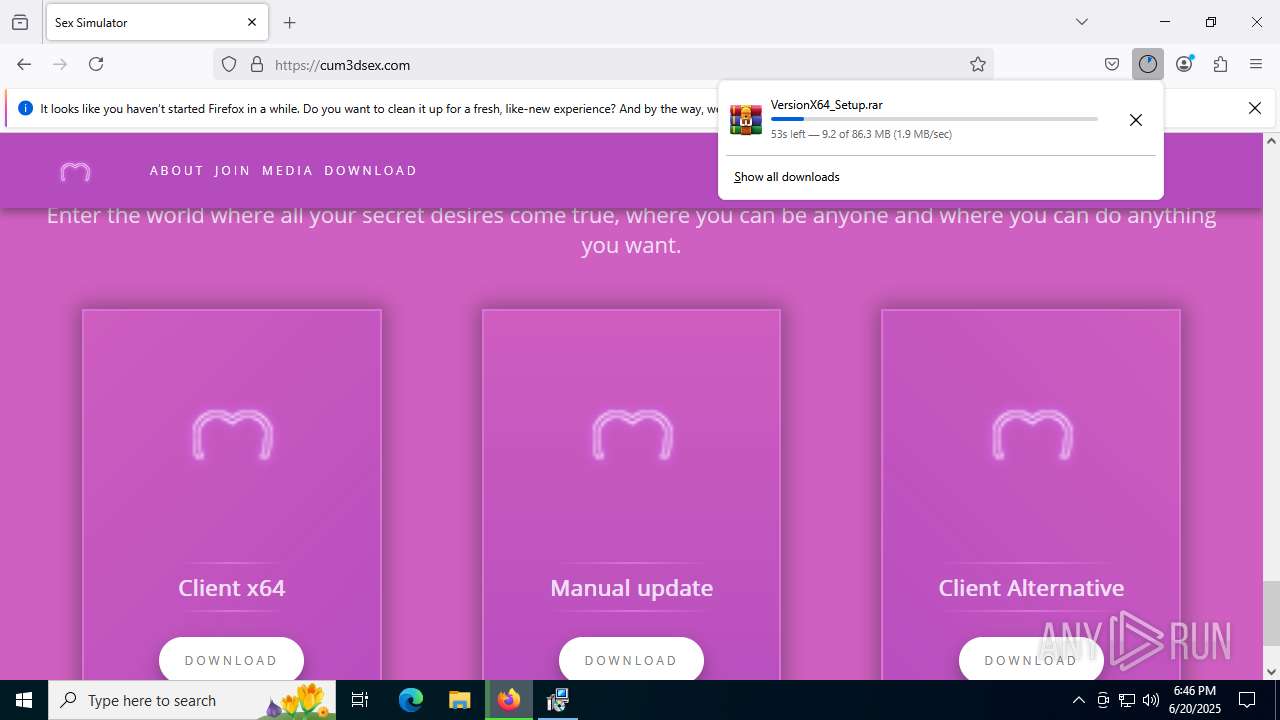Click the site logo in the header
1280x720 pixels.
pyautogui.click(x=75, y=172)
